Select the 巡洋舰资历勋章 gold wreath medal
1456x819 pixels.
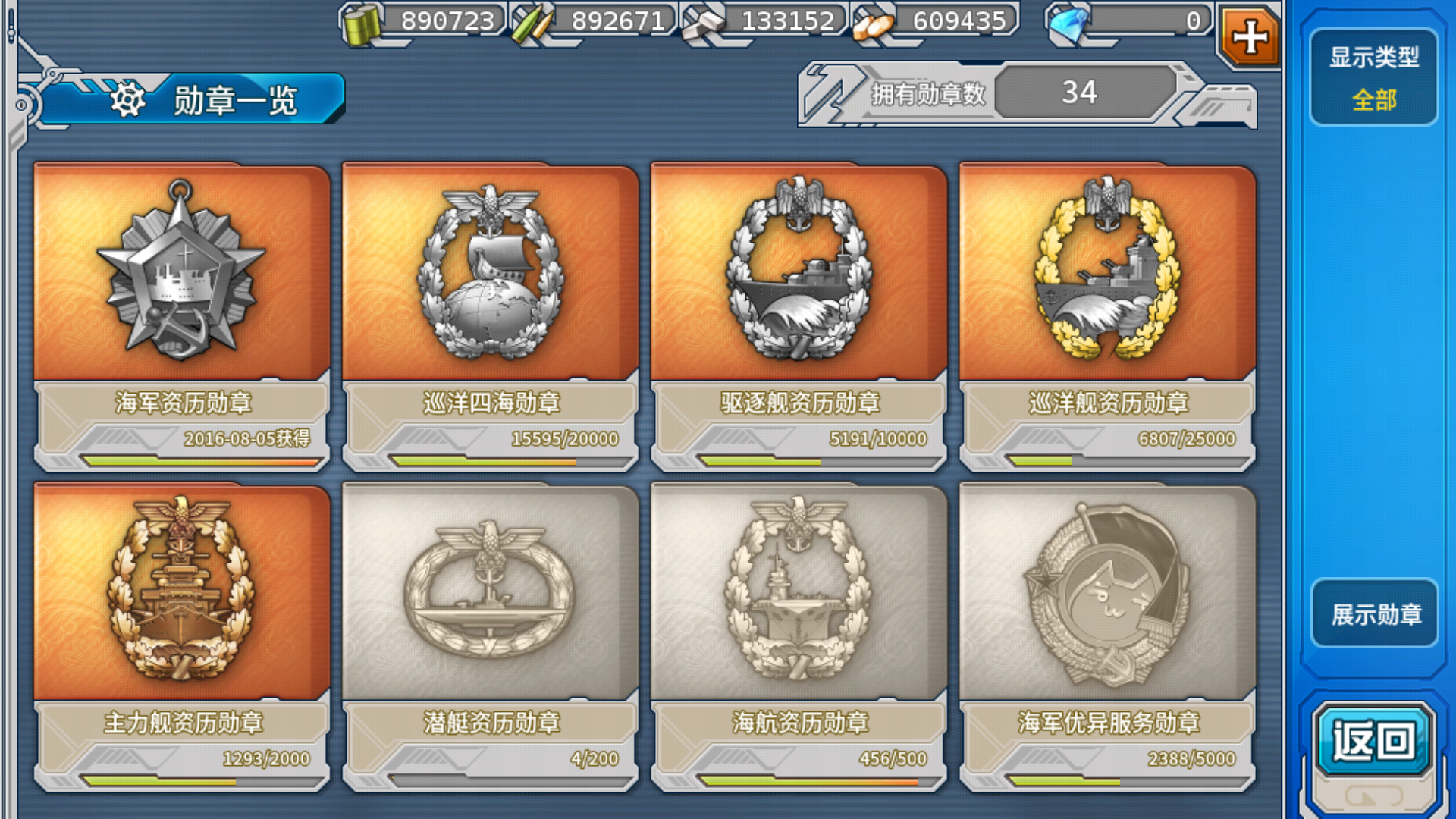click(1108, 316)
